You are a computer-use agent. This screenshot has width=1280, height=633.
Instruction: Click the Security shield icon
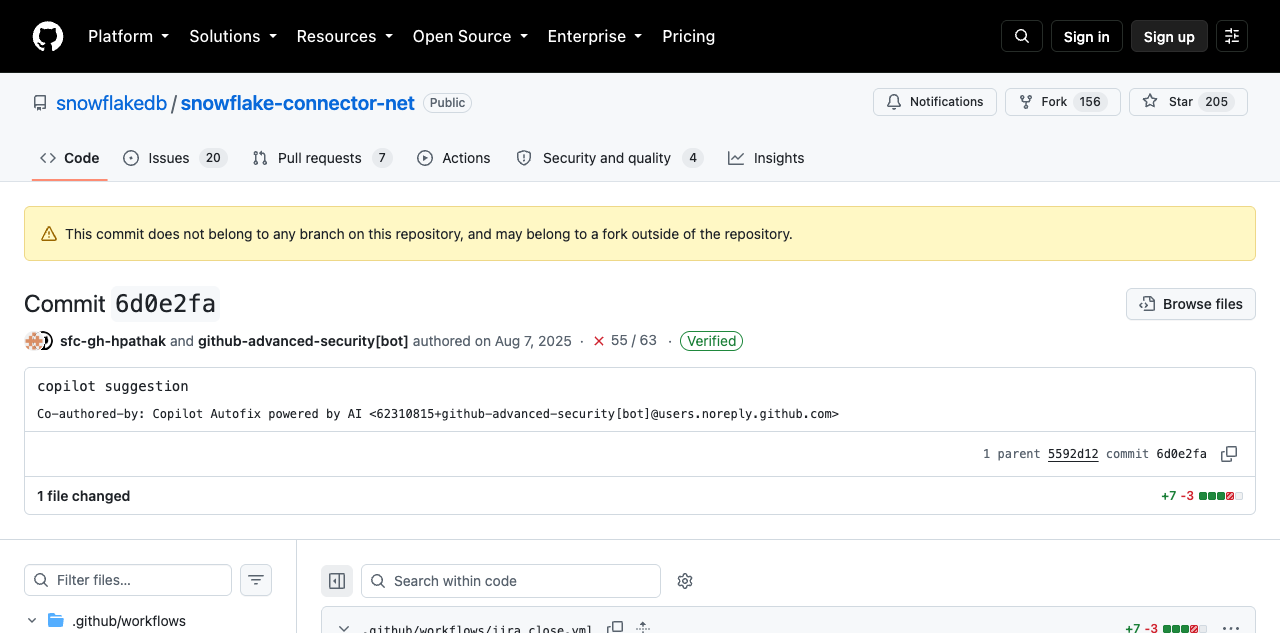[524, 158]
